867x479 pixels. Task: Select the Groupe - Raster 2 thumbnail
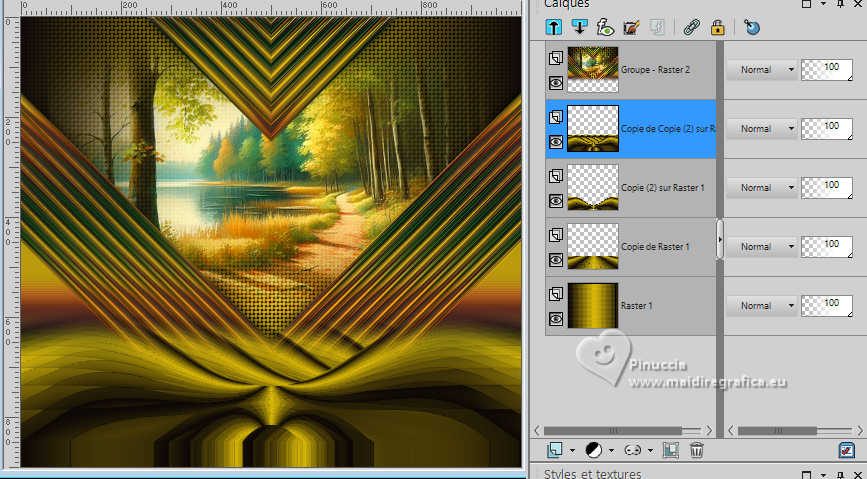[x=593, y=70]
